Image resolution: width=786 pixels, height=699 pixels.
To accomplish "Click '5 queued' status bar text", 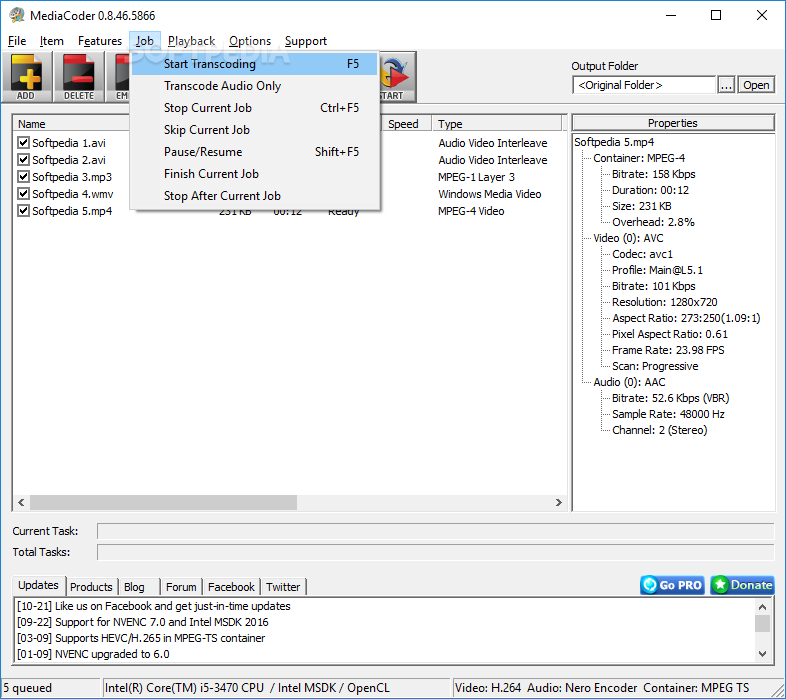I will click(28, 688).
